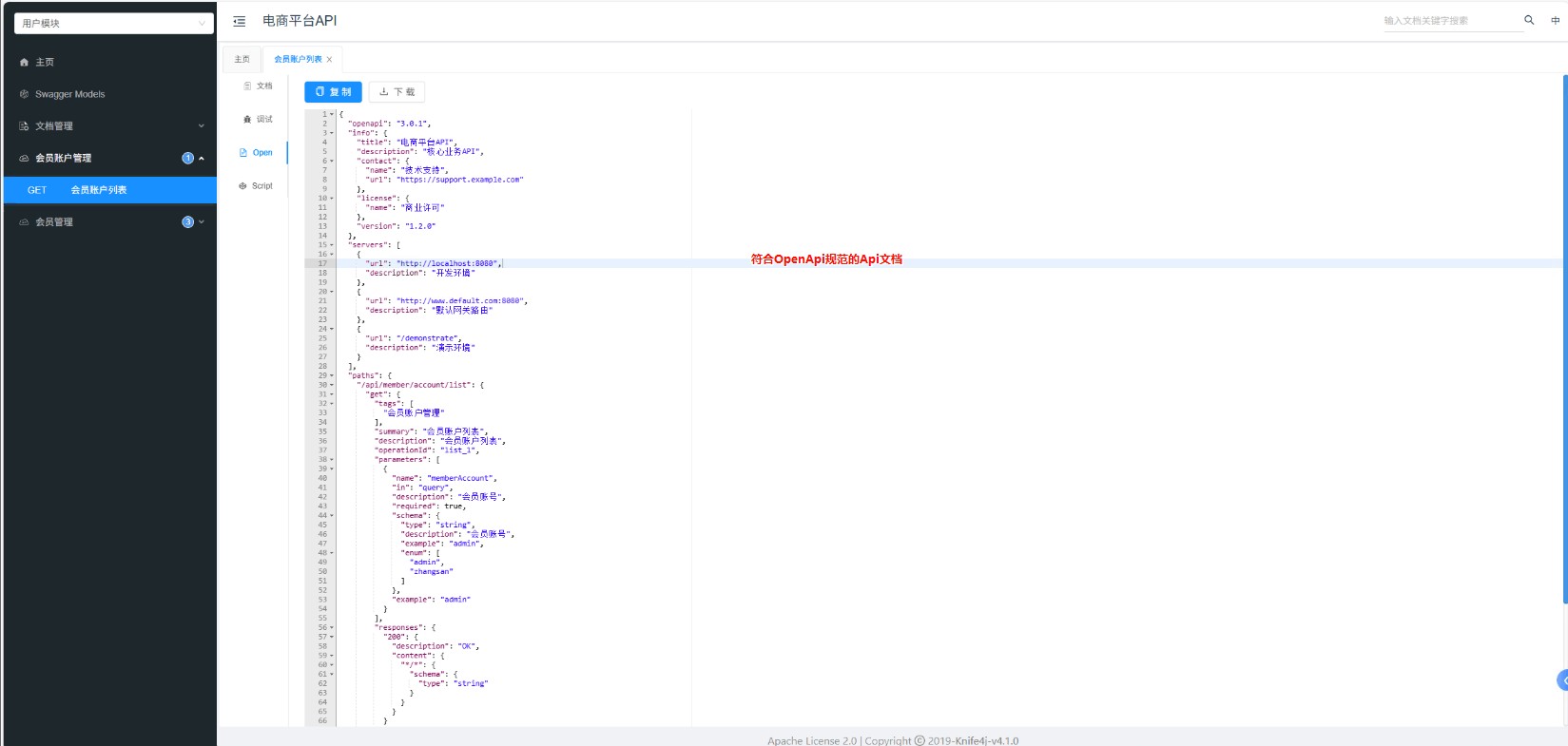Screen dimensions: 1568x746
Task: Click the path line /api/member/account/list
Action: [x=420, y=385]
